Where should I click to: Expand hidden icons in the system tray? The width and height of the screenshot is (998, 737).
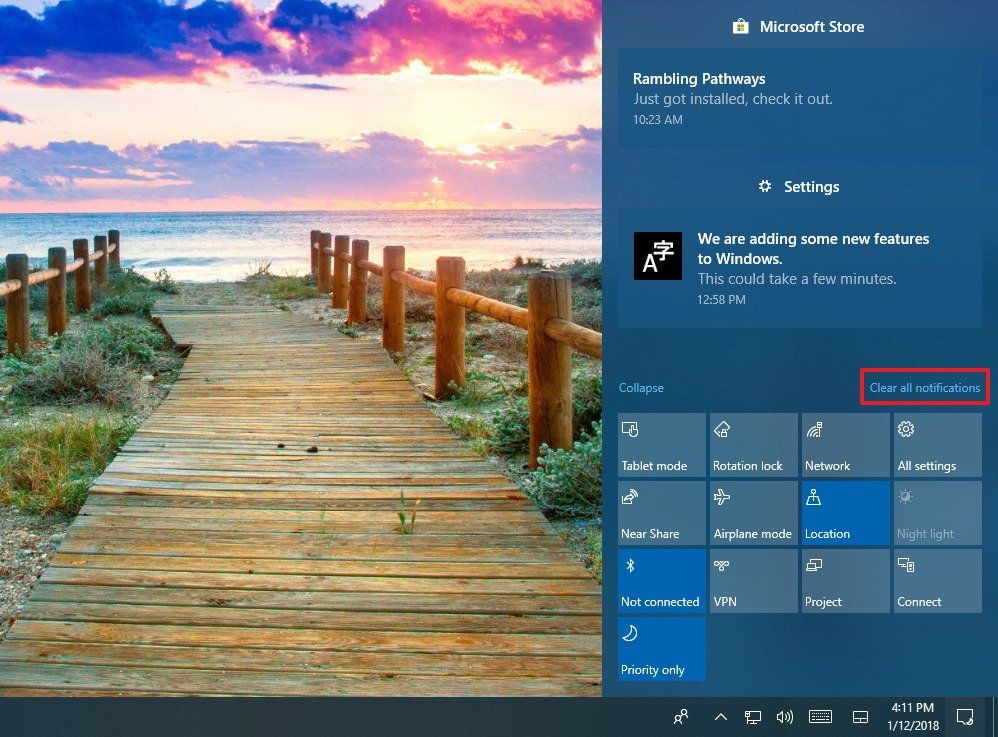pyautogui.click(x=720, y=716)
